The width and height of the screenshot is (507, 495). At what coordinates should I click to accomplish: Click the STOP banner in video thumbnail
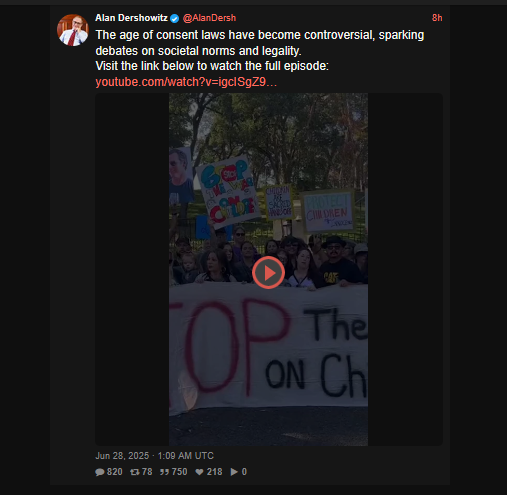pyautogui.click(x=268, y=347)
